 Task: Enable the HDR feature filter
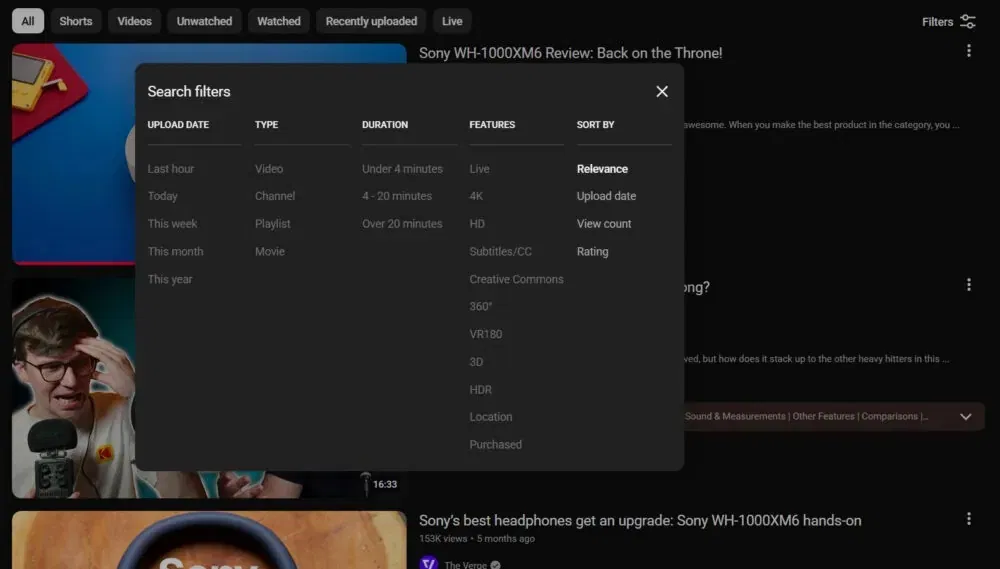click(x=480, y=390)
